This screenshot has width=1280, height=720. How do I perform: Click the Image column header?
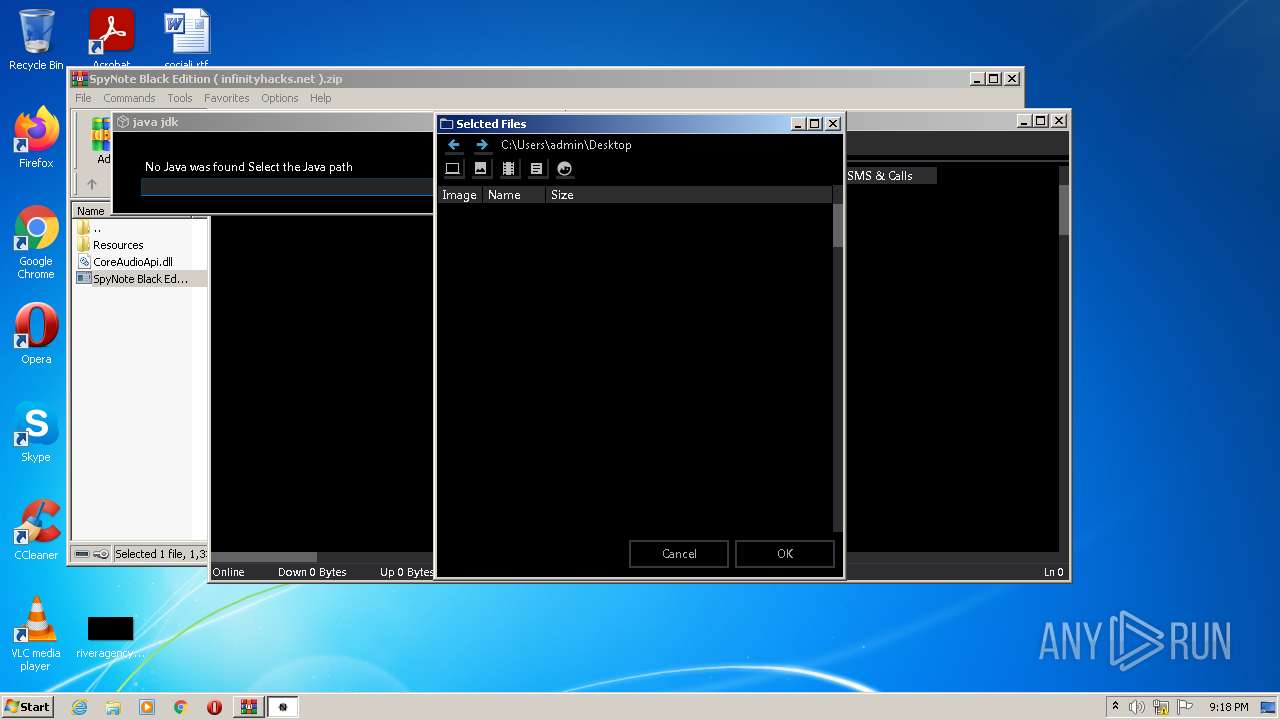coord(460,195)
